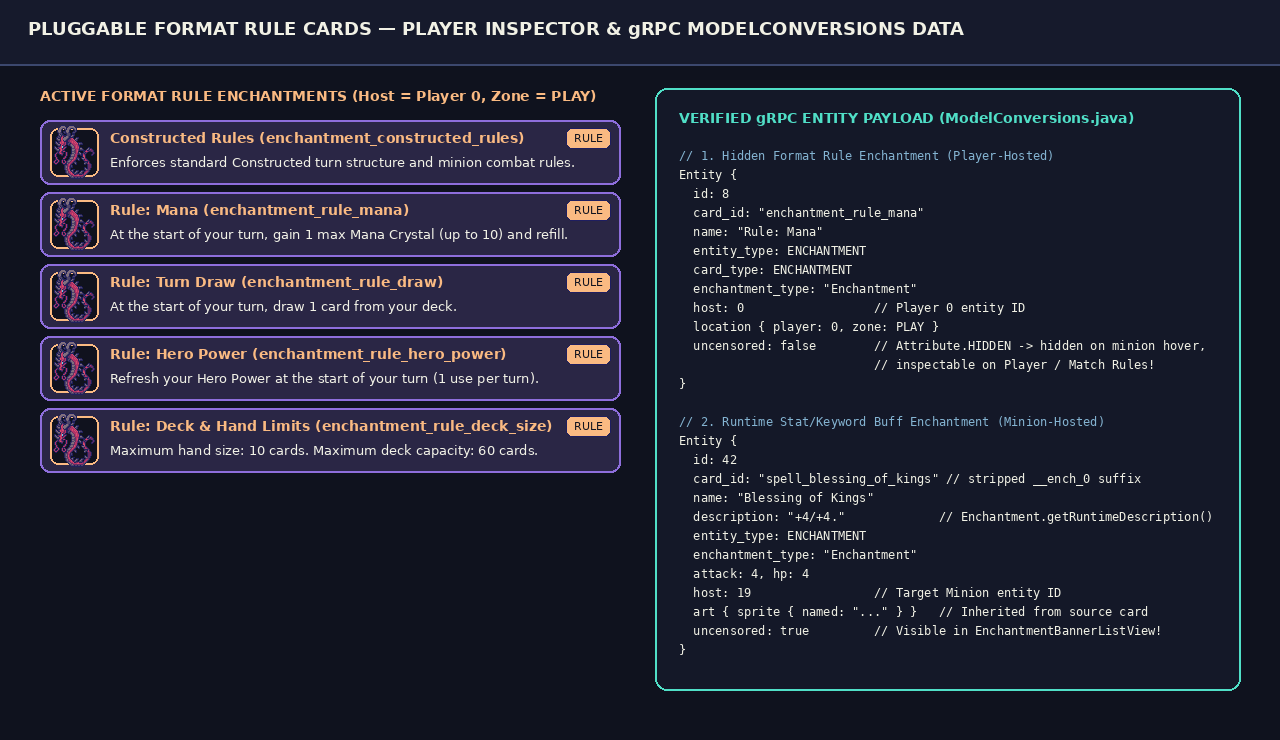The height and width of the screenshot is (740, 1280).
Task: Select the 'Rule: Mana (enchantment_rule_mana)' title
Action: point(260,210)
